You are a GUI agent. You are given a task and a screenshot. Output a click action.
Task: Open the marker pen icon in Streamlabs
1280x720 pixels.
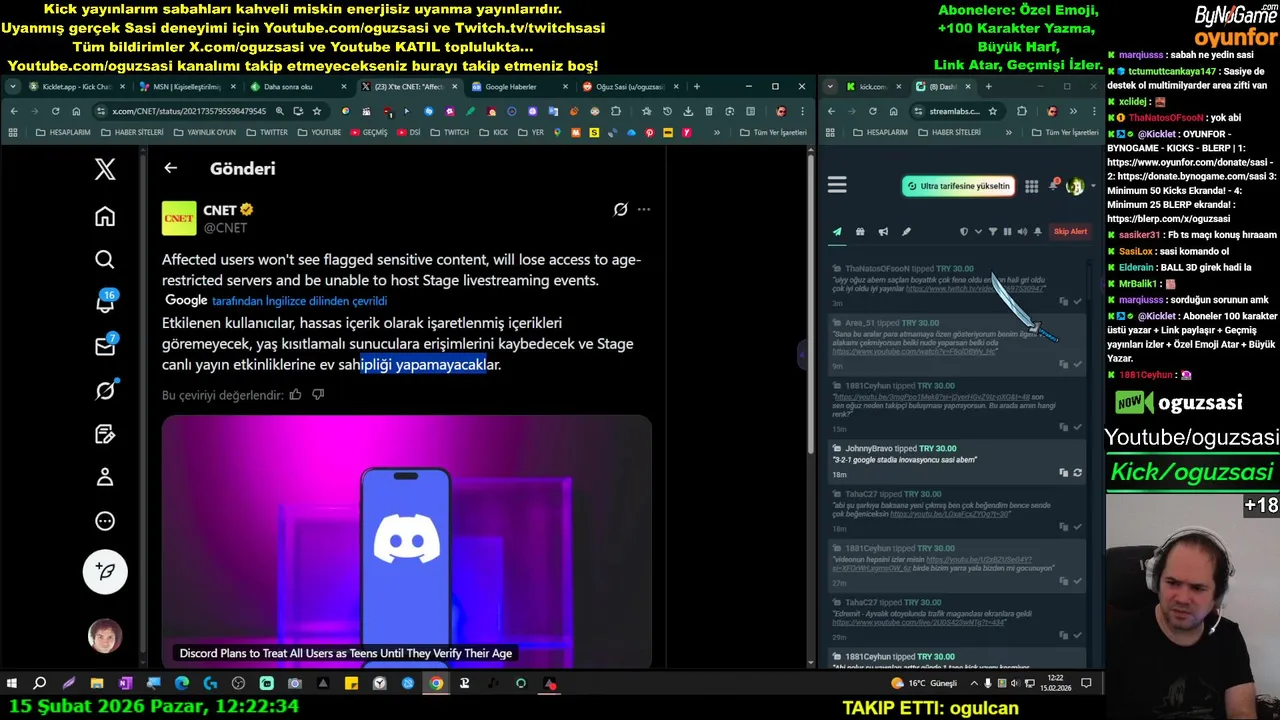906,232
